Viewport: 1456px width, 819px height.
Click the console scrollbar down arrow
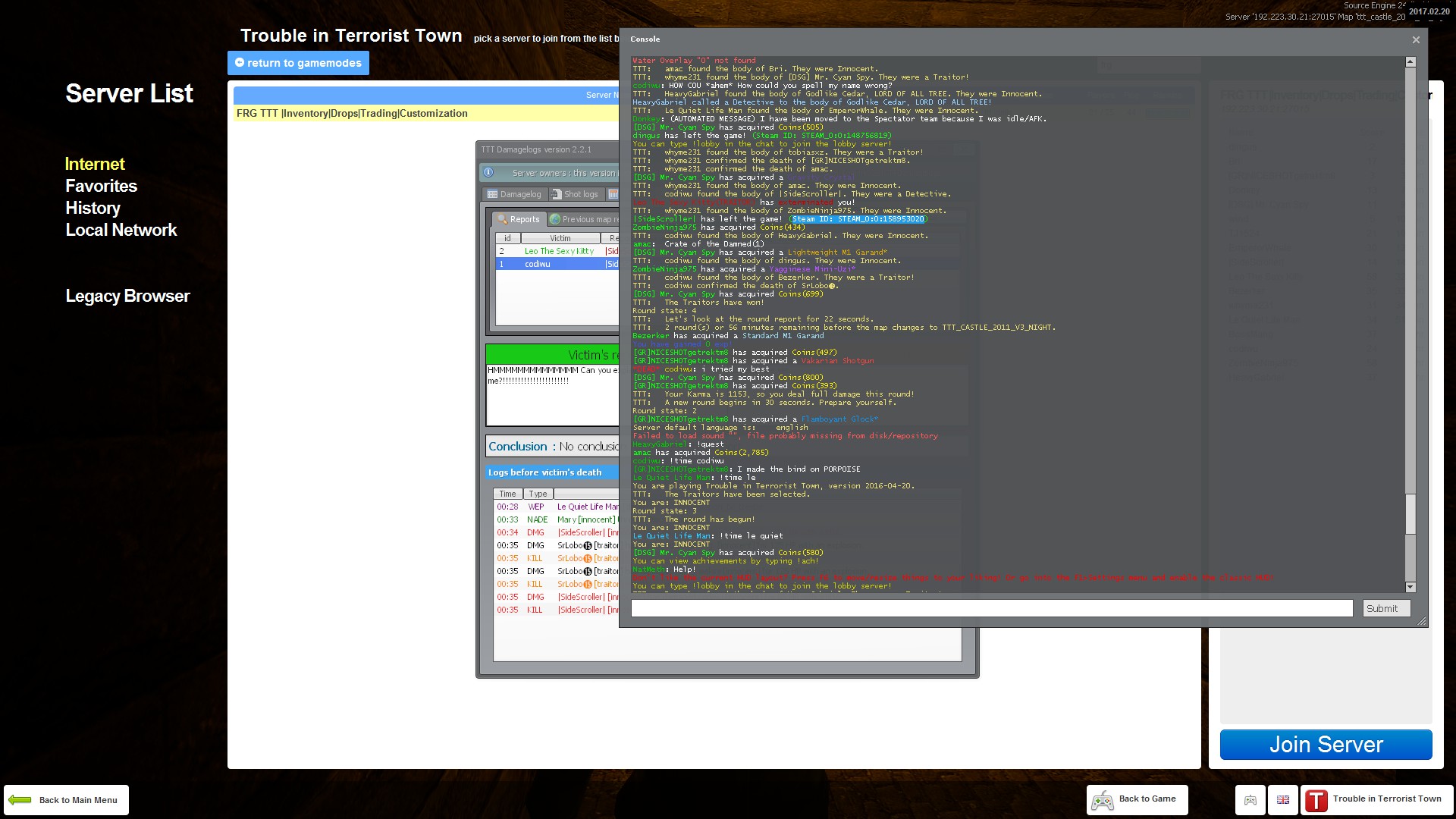click(x=1410, y=587)
